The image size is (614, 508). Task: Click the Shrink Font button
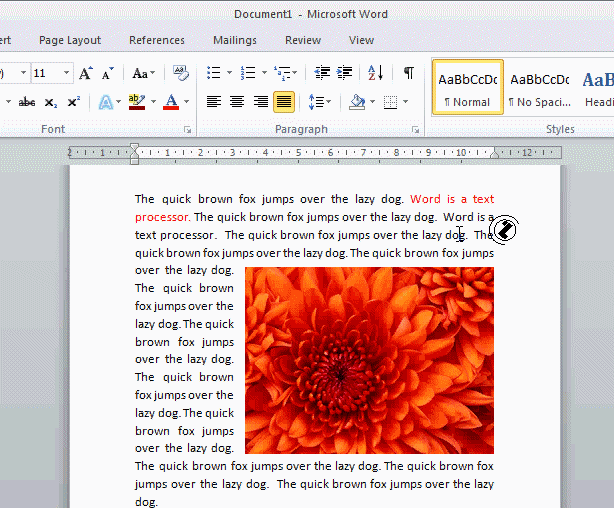click(108, 74)
